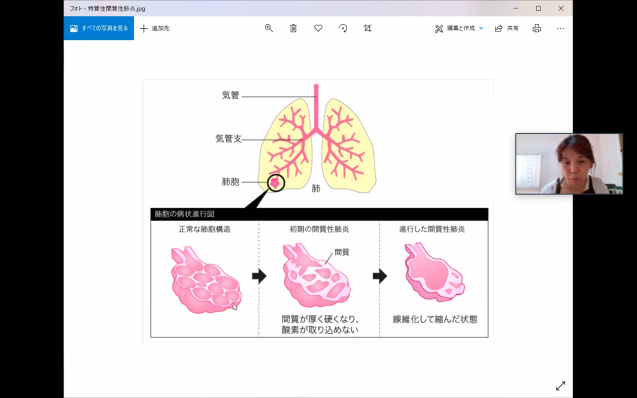Click the fullscreen expand arrow icon
The height and width of the screenshot is (398, 637).
tap(561, 385)
